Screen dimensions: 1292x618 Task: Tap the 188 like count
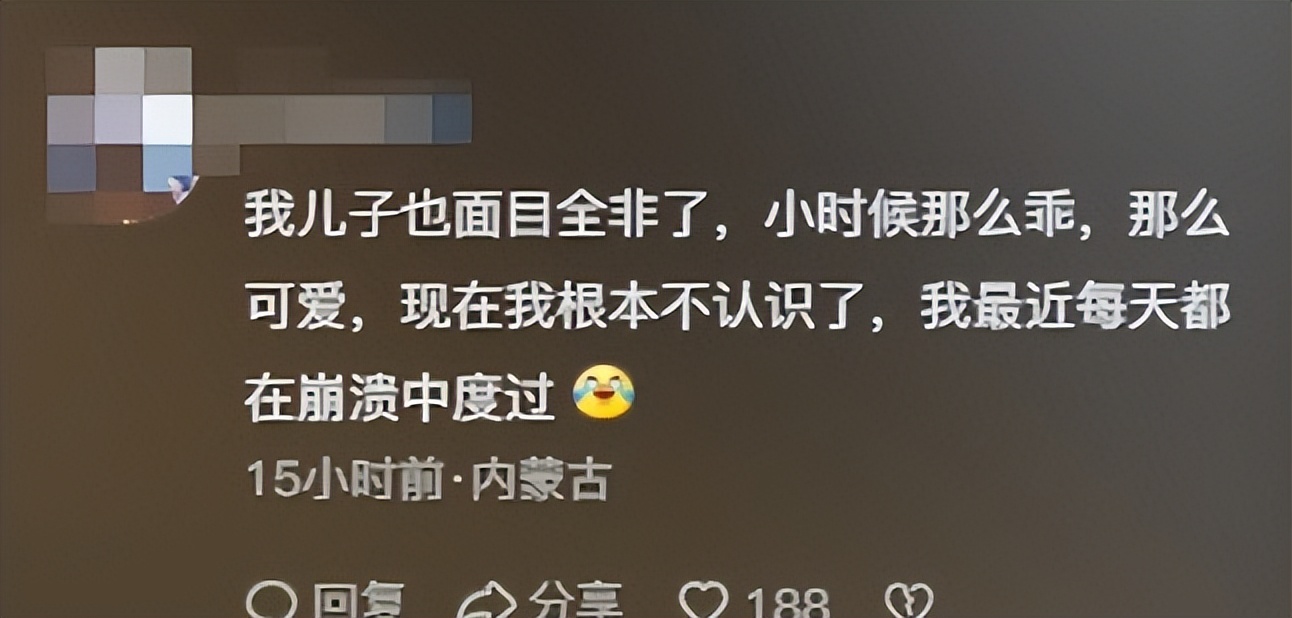pyautogui.click(x=788, y=603)
